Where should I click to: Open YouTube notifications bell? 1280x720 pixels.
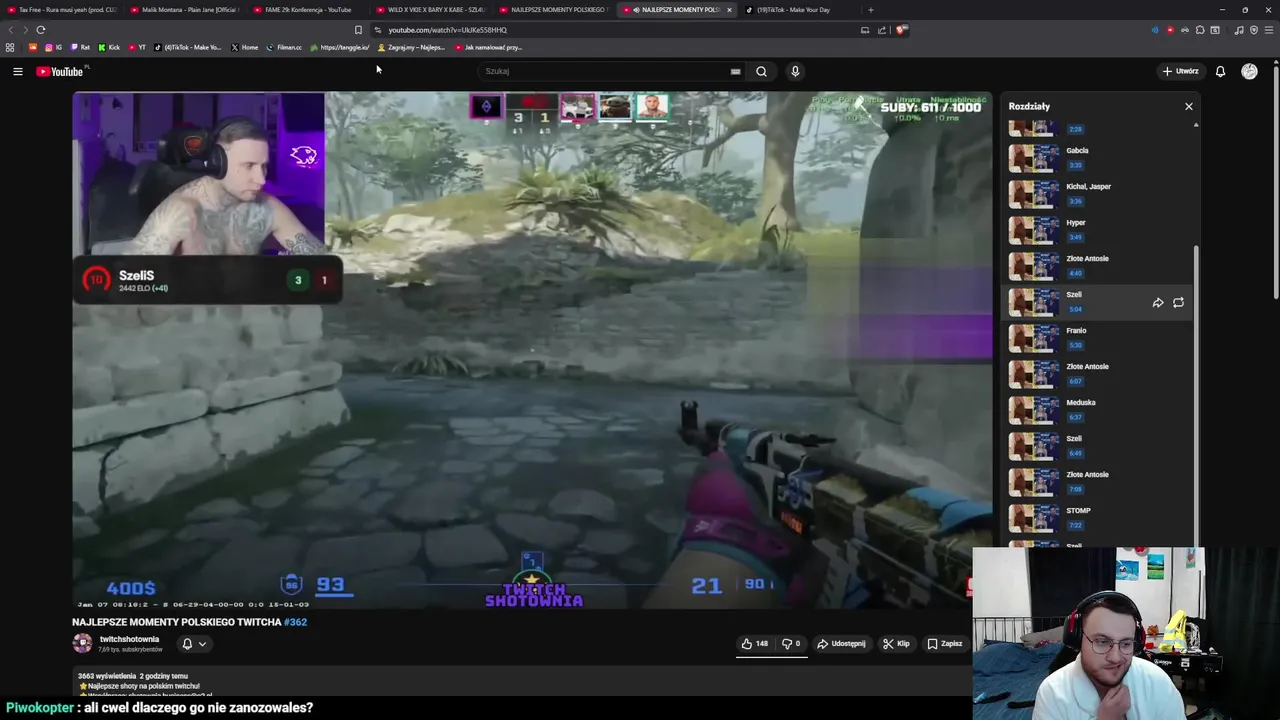click(x=1220, y=71)
